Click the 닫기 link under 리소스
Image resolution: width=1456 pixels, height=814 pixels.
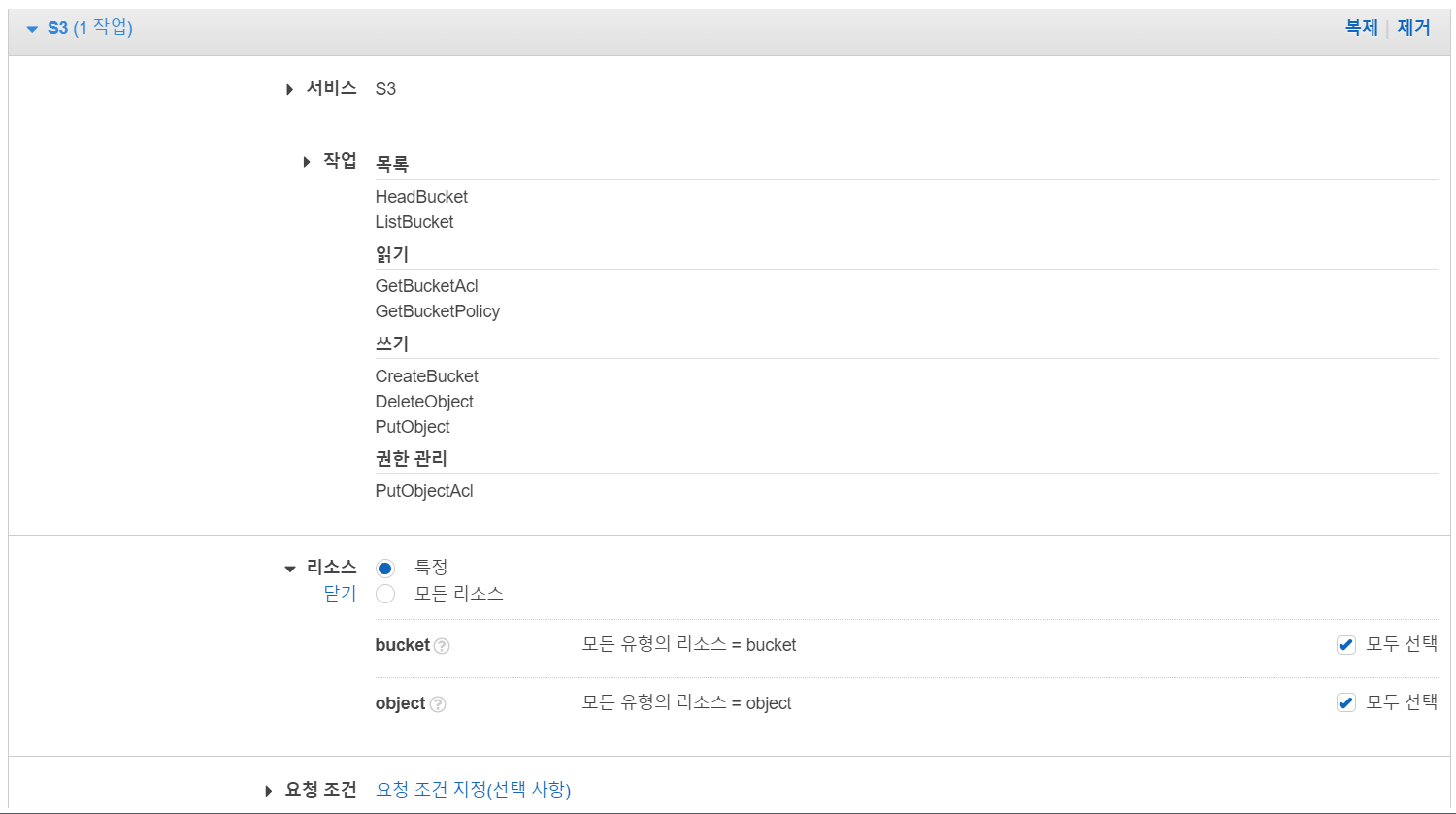click(x=340, y=594)
